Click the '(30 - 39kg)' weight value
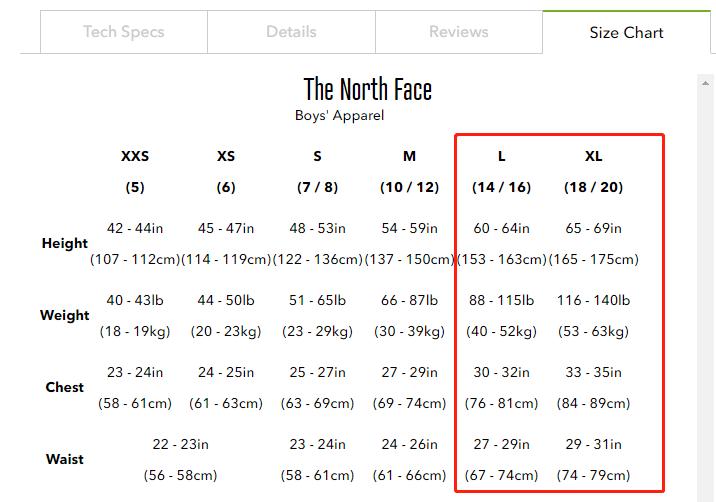716x502 pixels. (x=410, y=331)
